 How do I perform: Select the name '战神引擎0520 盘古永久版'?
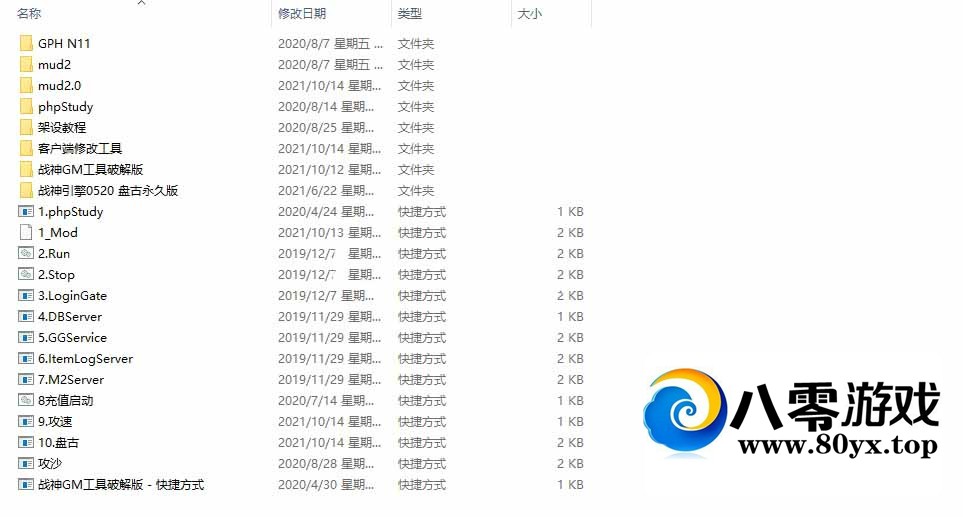tap(108, 190)
